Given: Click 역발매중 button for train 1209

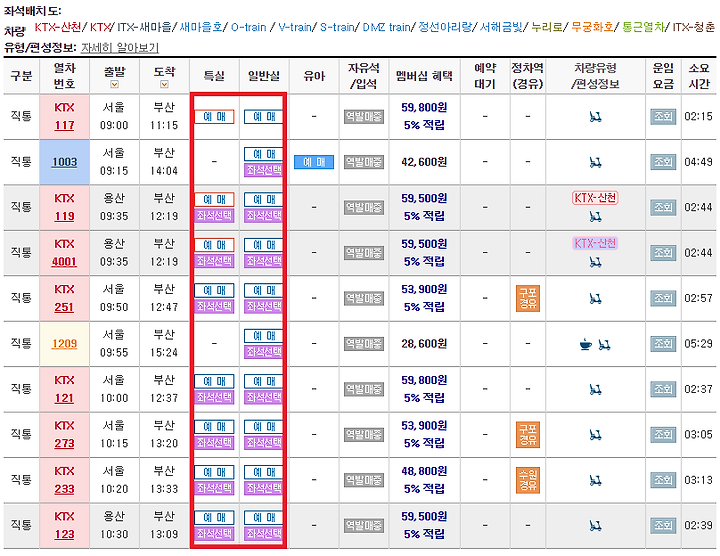Looking at the screenshot, I should click(364, 344).
